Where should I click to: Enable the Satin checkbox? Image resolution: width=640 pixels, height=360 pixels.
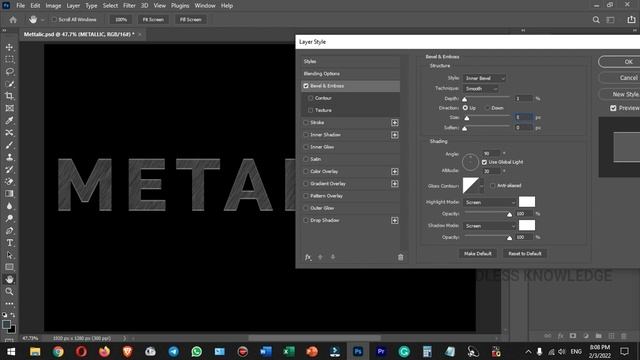pyautogui.click(x=306, y=159)
